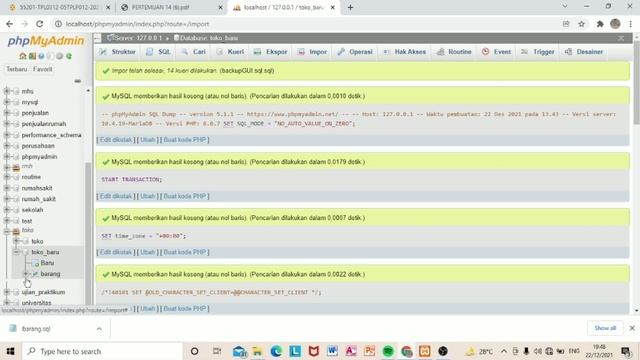This screenshot has width=640, height=360.
Task: Click the main page vertical scrollbar
Action: [x=636, y=83]
